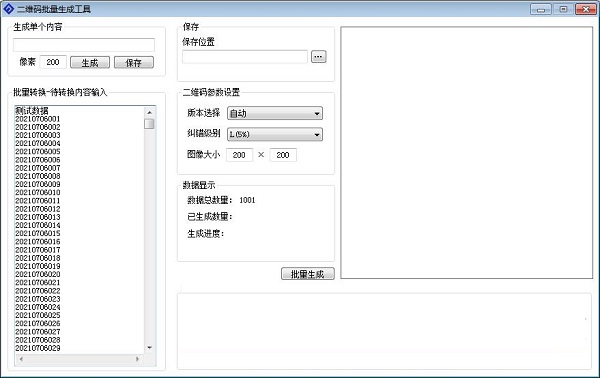Click the application logo in title bar
The height and width of the screenshot is (378, 600).
click(x=8, y=9)
